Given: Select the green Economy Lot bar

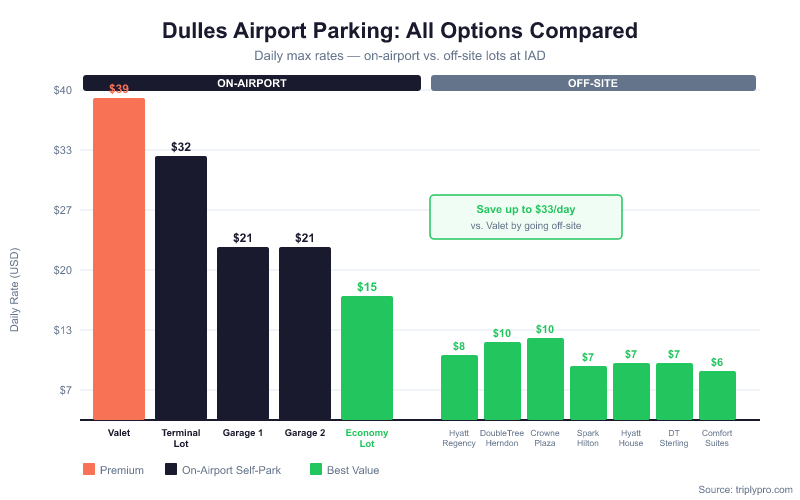Looking at the screenshot, I should [x=367, y=357].
